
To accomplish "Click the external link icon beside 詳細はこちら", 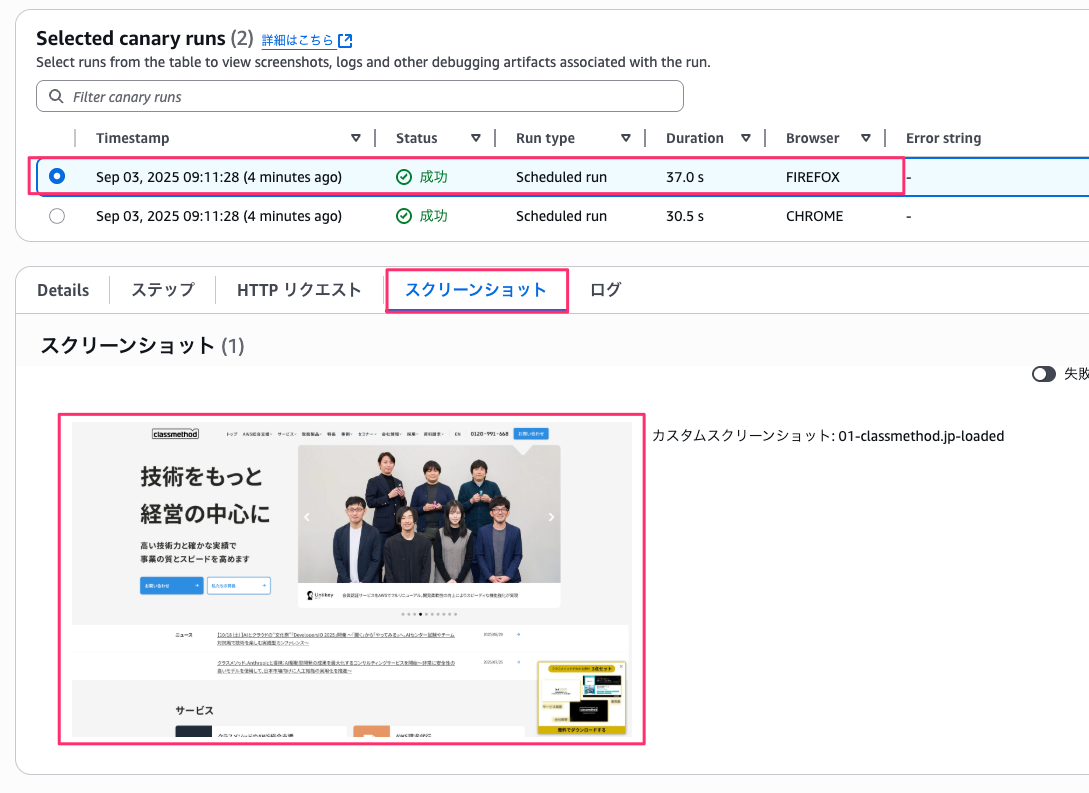I will pyautogui.click(x=345, y=40).
